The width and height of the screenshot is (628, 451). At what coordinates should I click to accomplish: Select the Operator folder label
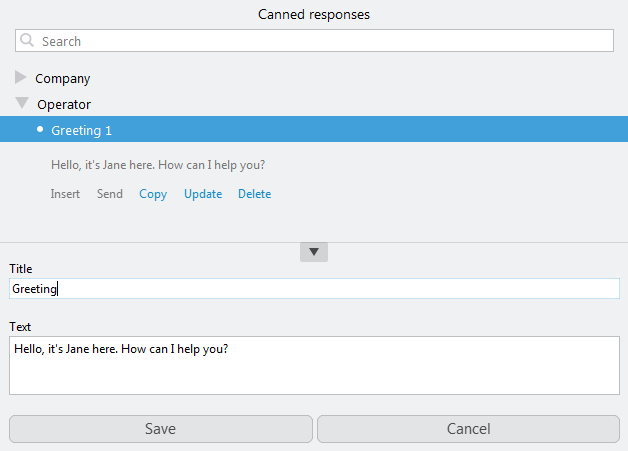(x=64, y=104)
